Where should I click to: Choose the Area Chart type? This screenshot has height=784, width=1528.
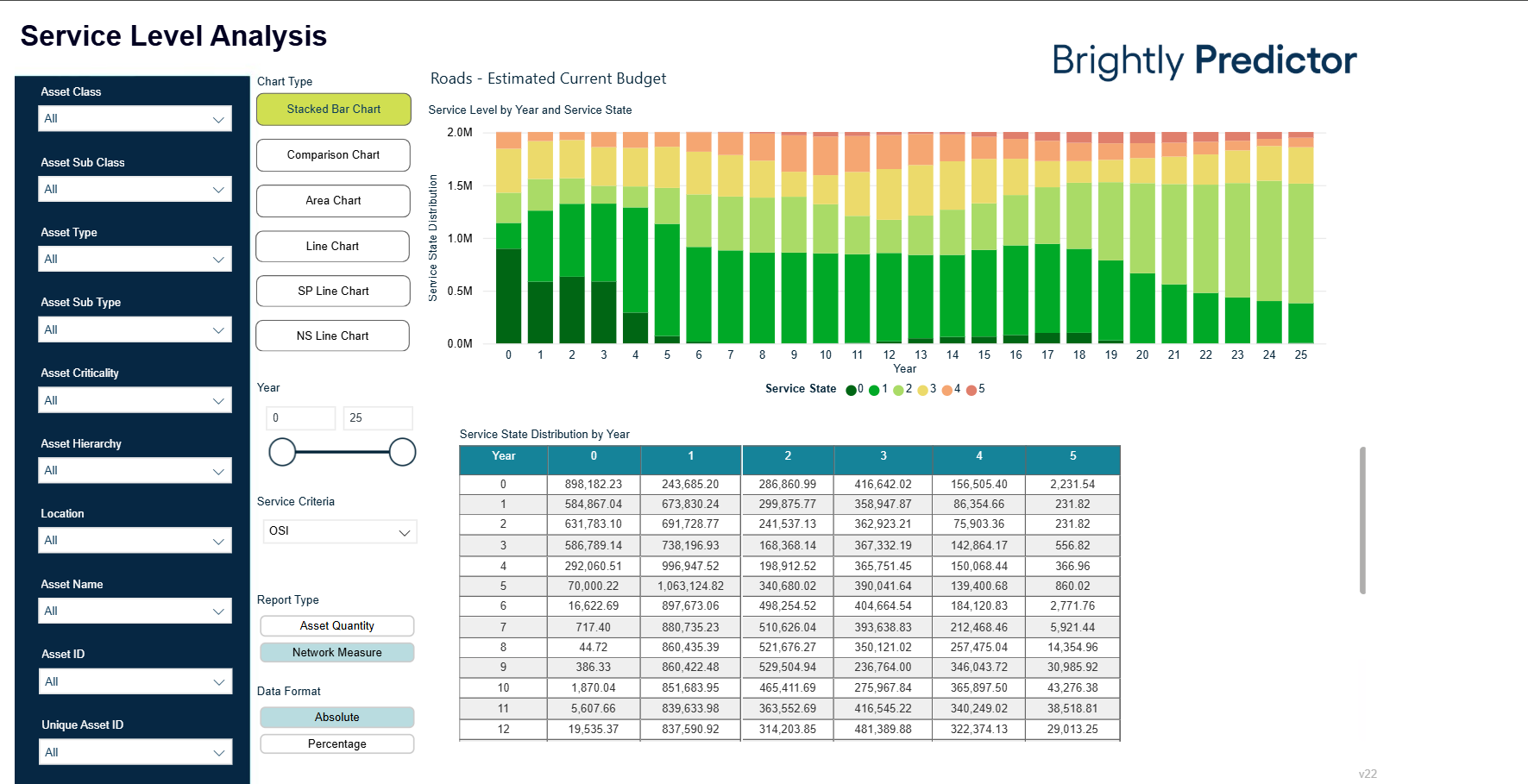333,201
